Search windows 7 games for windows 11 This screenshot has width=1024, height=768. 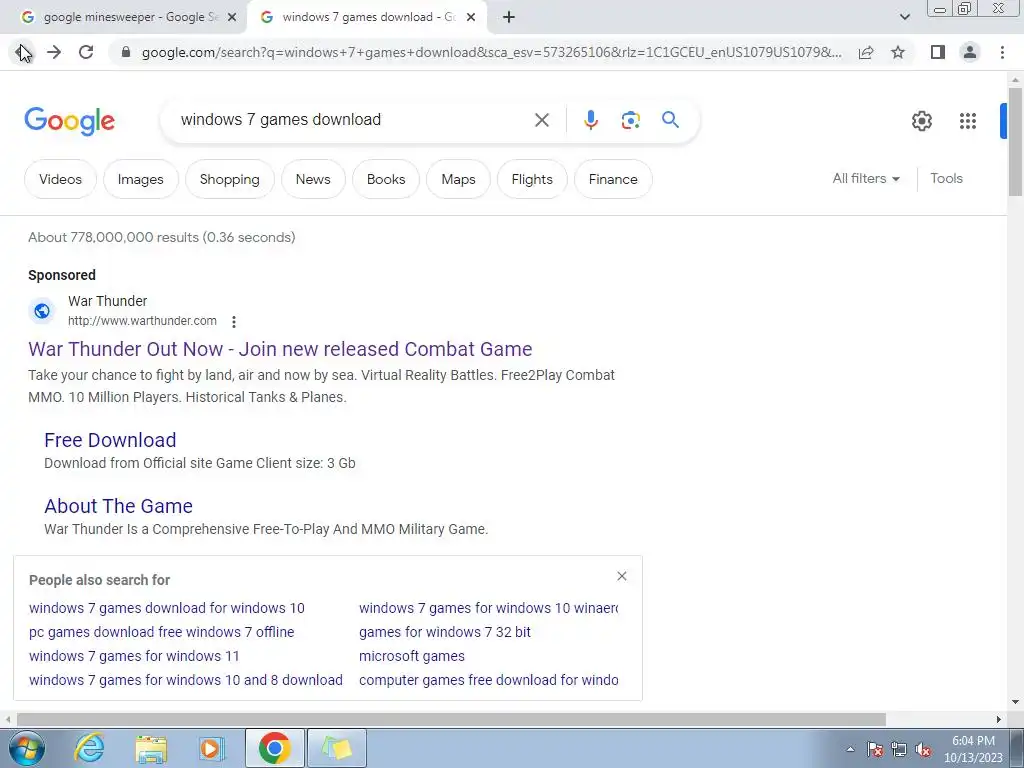pyautogui.click(x=134, y=656)
